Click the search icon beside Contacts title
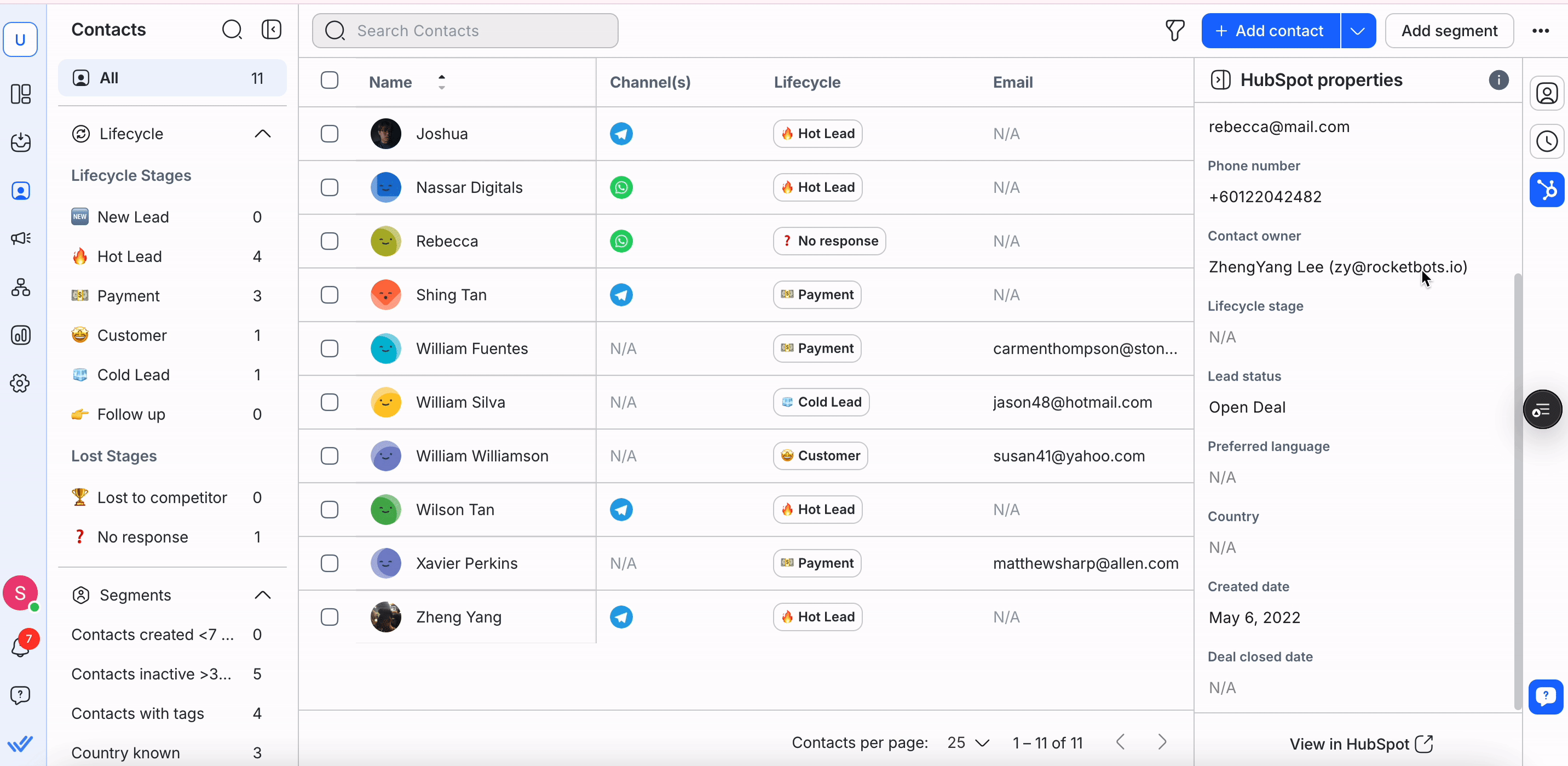Image resolution: width=1568 pixels, height=766 pixels. pyautogui.click(x=232, y=29)
